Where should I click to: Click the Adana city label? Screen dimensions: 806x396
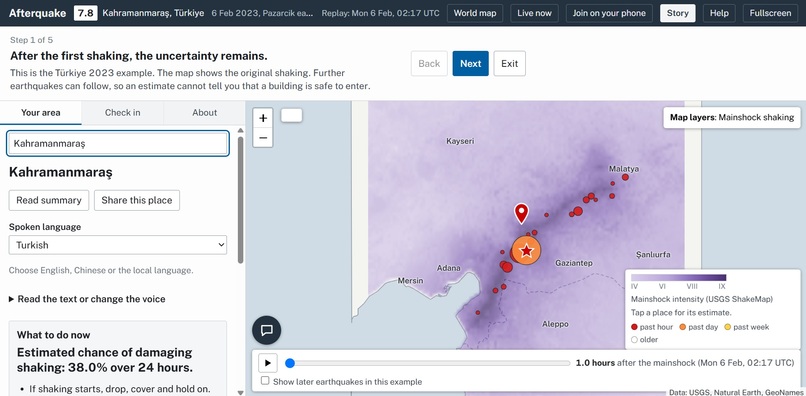[x=448, y=268]
